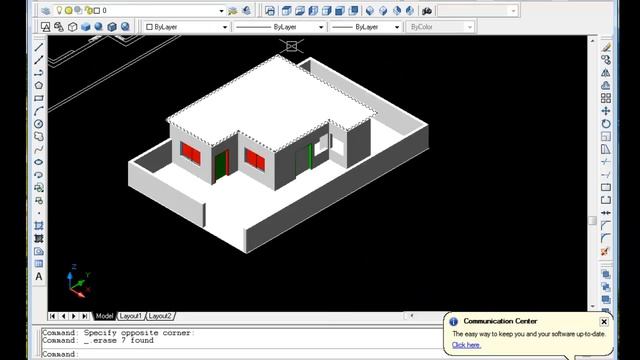
Task: Select the Array tool
Action: [x=606, y=98]
